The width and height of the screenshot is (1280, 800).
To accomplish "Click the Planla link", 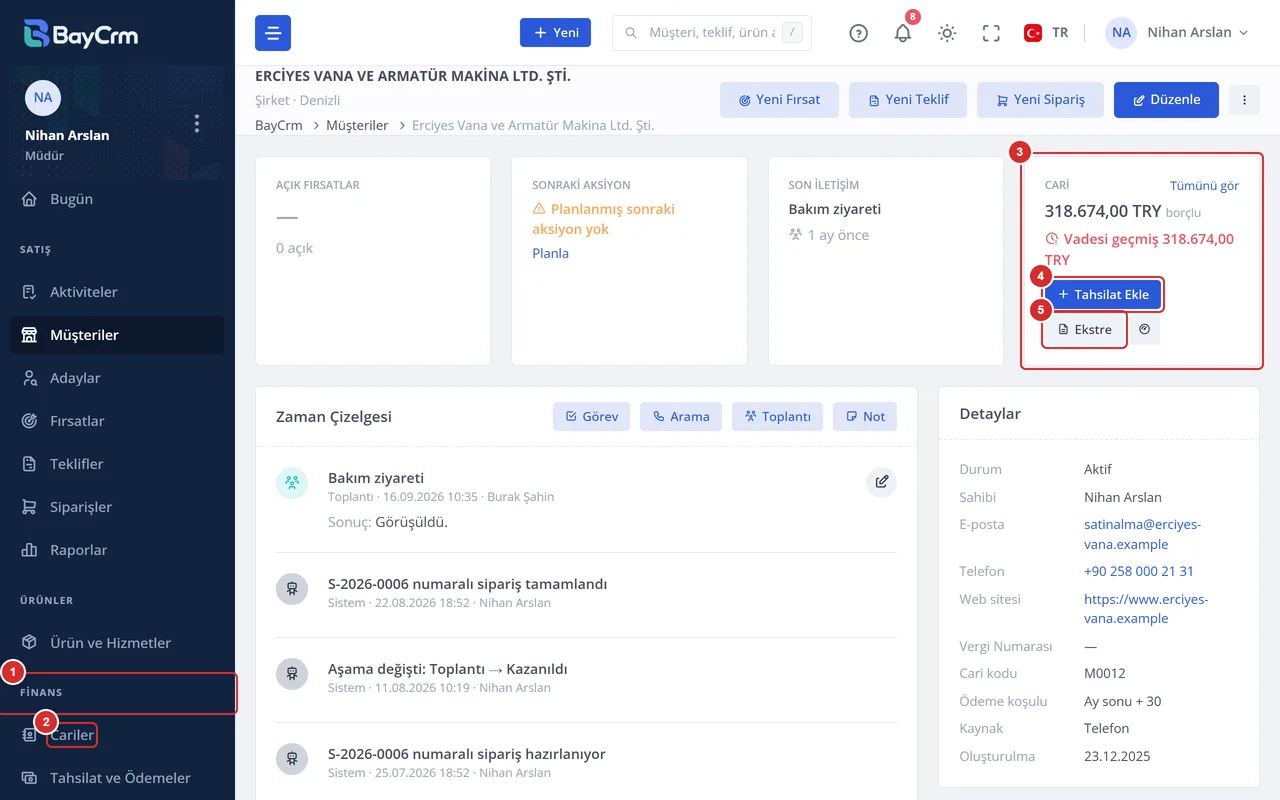I will [550, 253].
